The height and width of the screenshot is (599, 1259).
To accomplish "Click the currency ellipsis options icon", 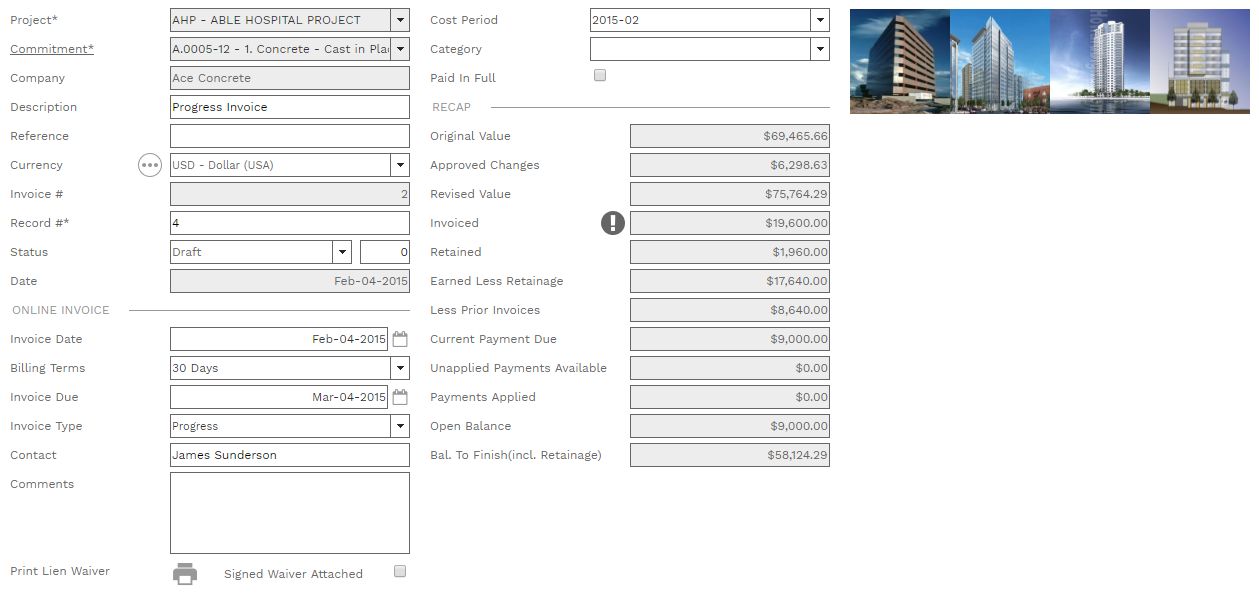I will click(x=150, y=165).
